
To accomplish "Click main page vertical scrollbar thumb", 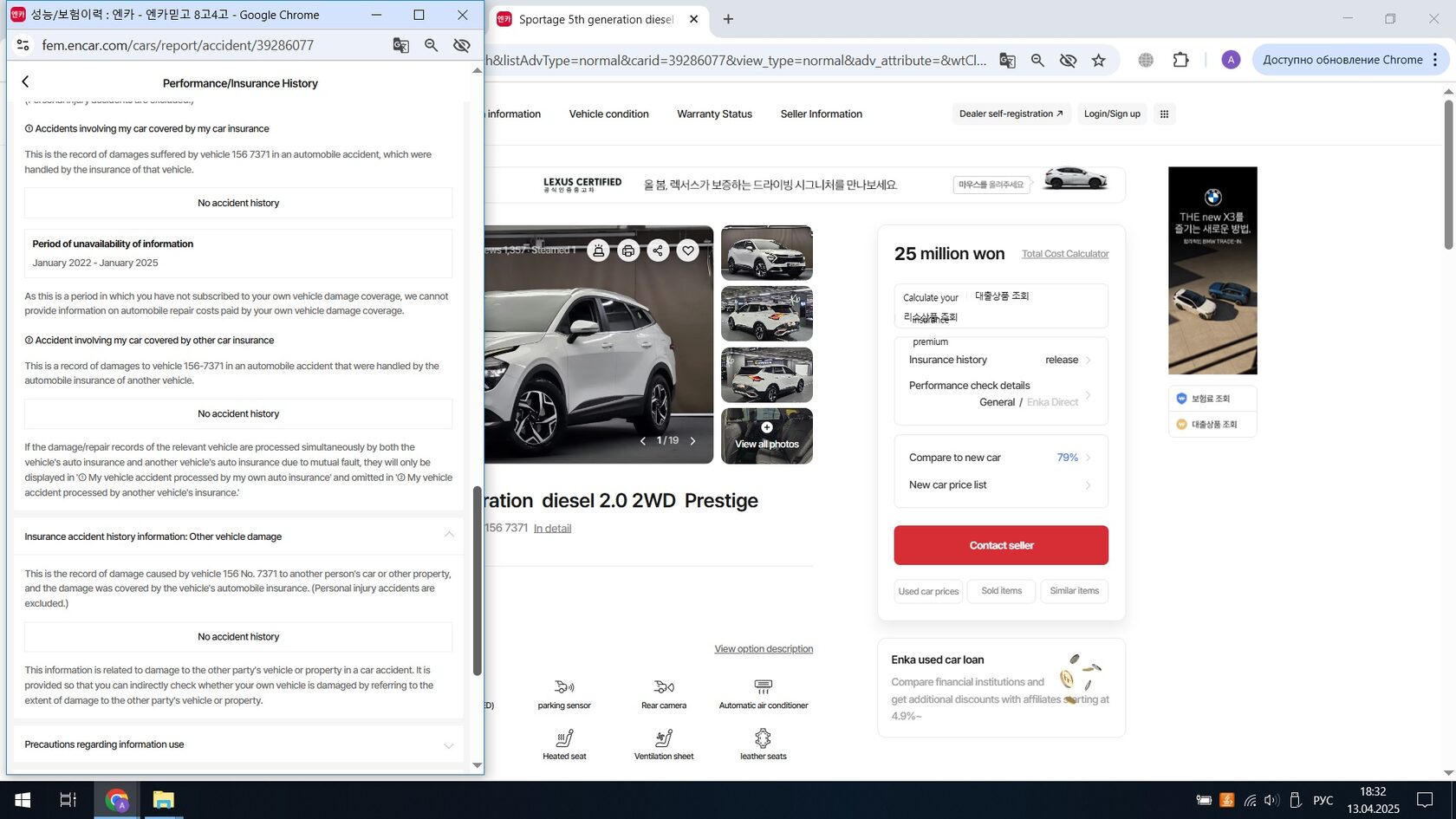I will (1448, 173).
